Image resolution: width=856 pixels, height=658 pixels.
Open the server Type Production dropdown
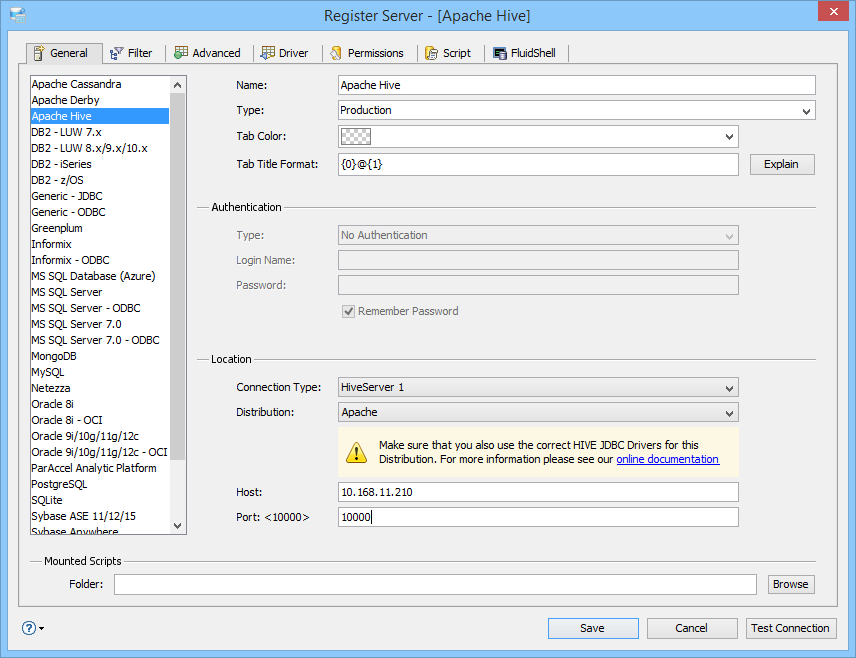pyautogui.click(x=576, y=110)
